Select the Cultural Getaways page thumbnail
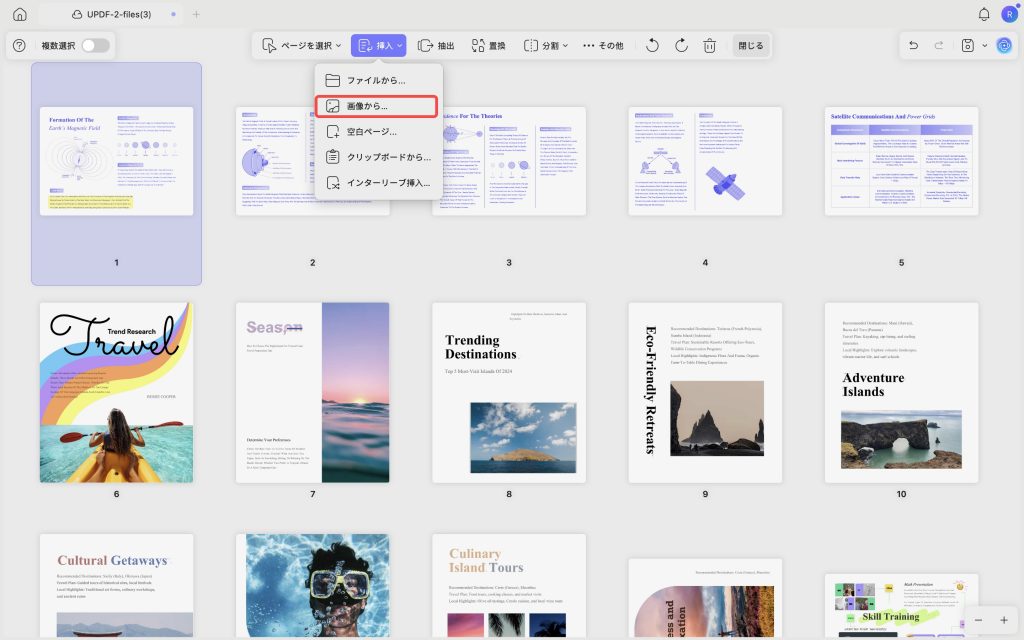 coord(116,586)
